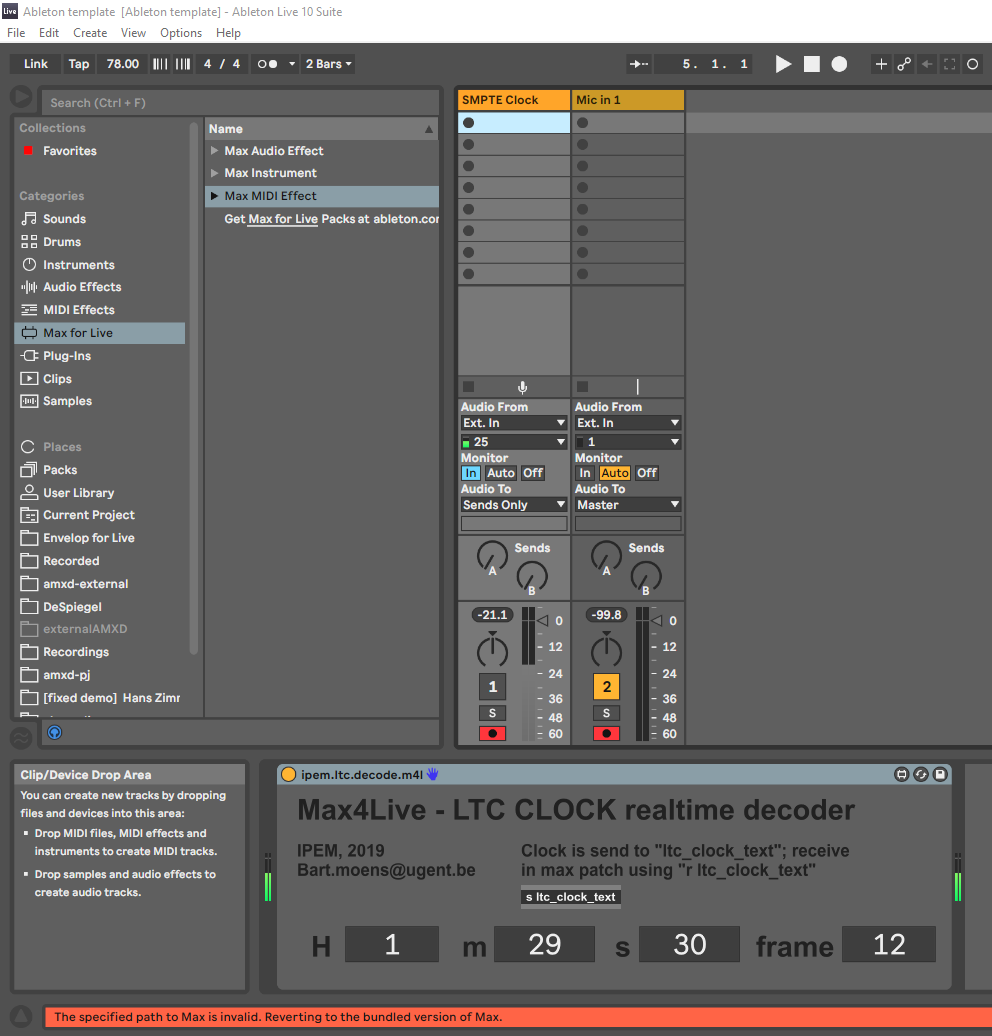
Task: Open SMPTE Clock input type Ext. In dropdown
Action: [x=514, y=423]
